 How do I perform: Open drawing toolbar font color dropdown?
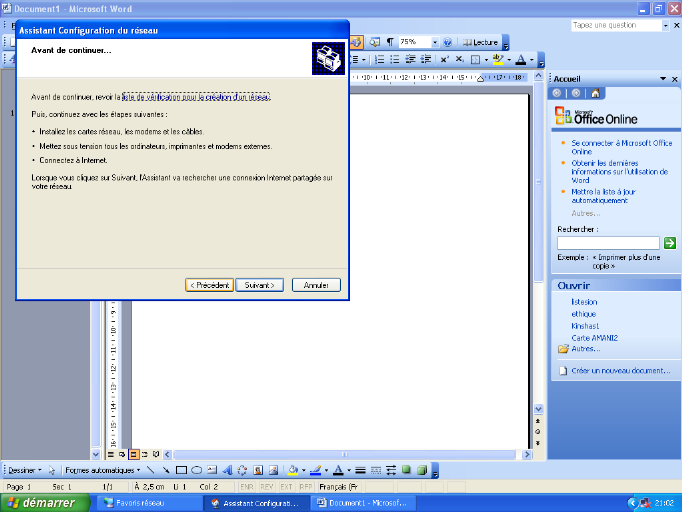[x=349, y=470]
